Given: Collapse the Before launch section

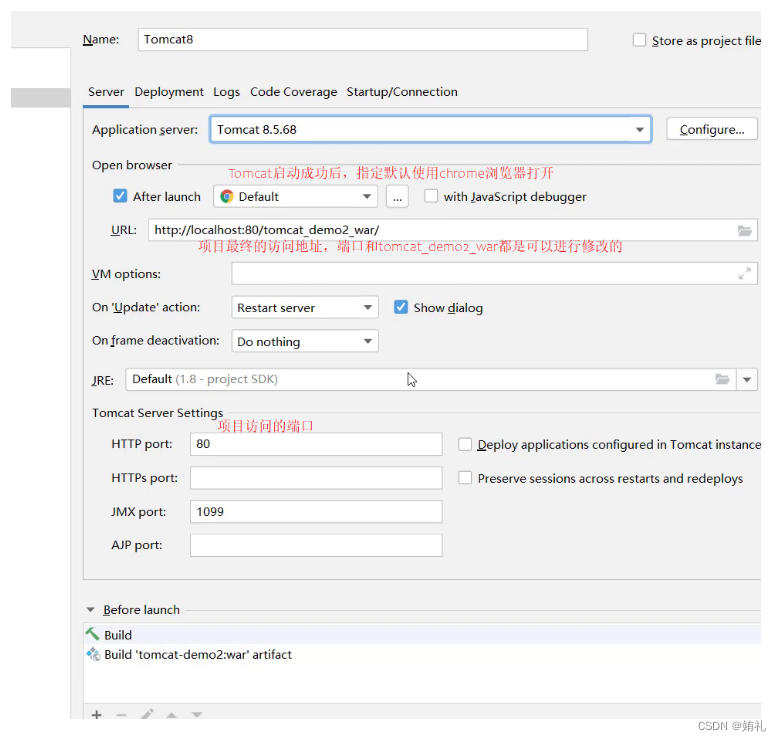Looking at the screenshot, I should 90,610.
